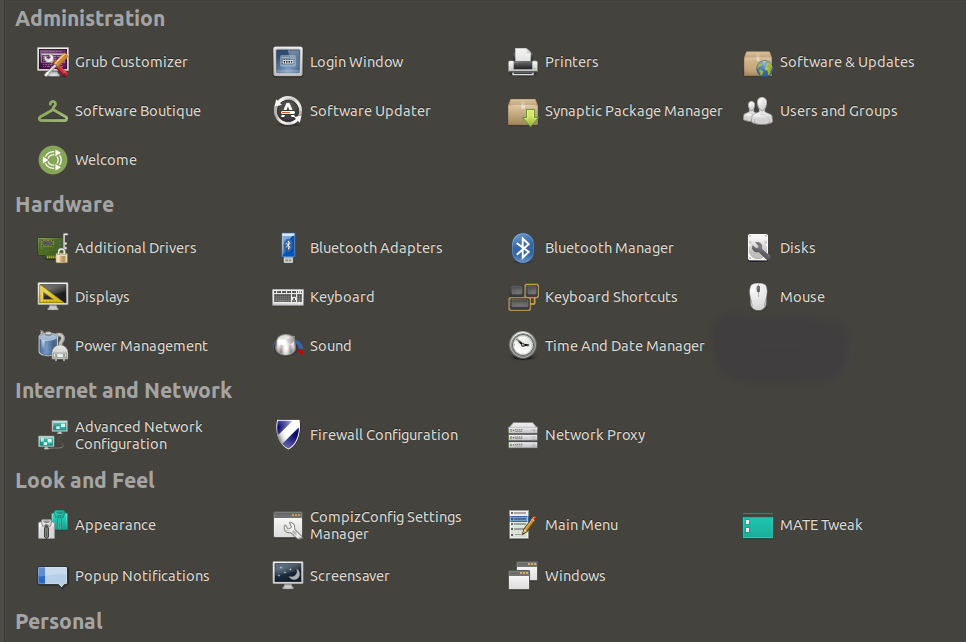
Task: Click the Firewall Configuration shield icon
Action: point(288,435)
